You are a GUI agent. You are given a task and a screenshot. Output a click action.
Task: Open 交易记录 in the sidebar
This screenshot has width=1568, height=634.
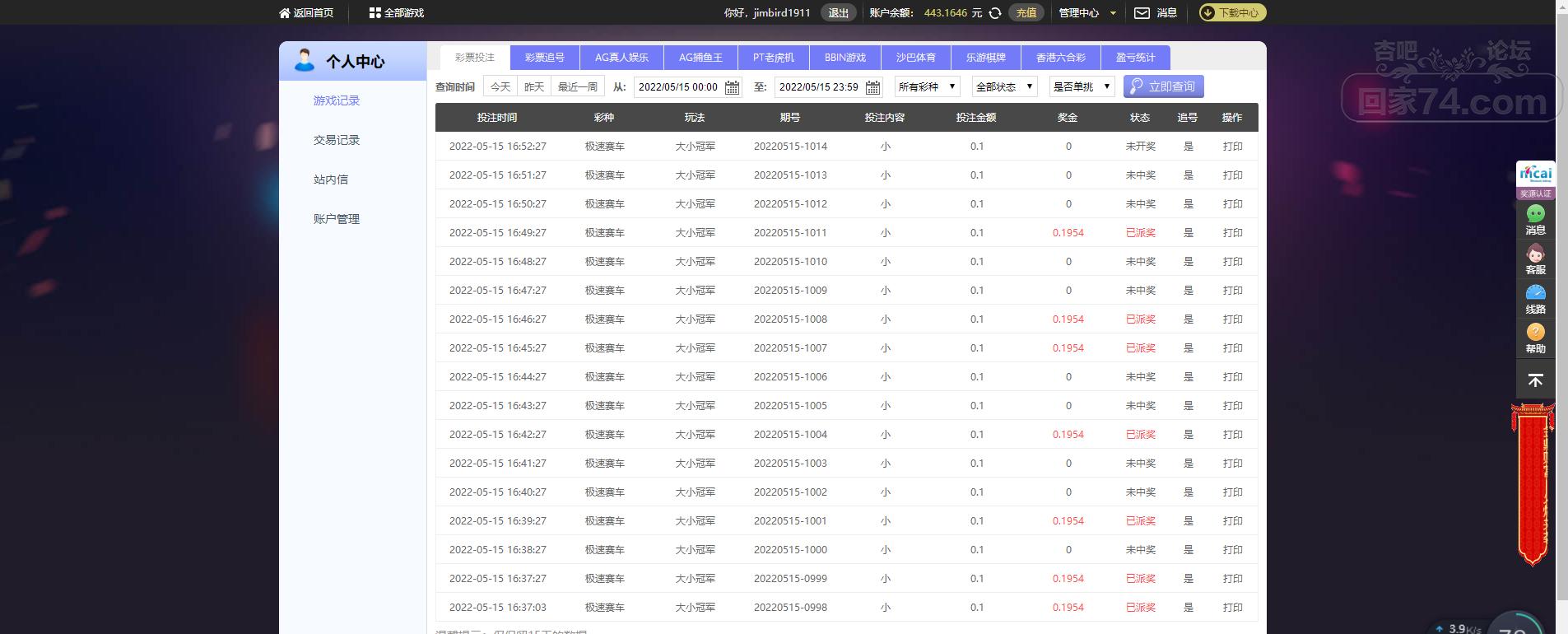(x=337, y=140)
